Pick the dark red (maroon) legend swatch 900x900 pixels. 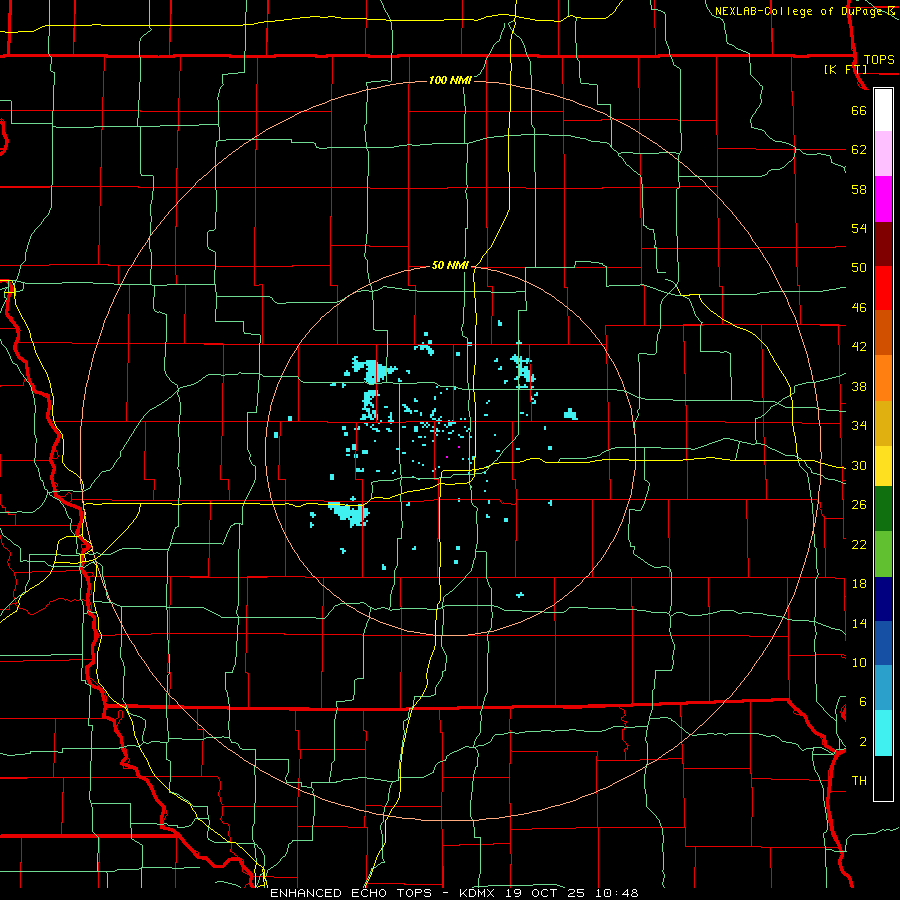(883, 244)
